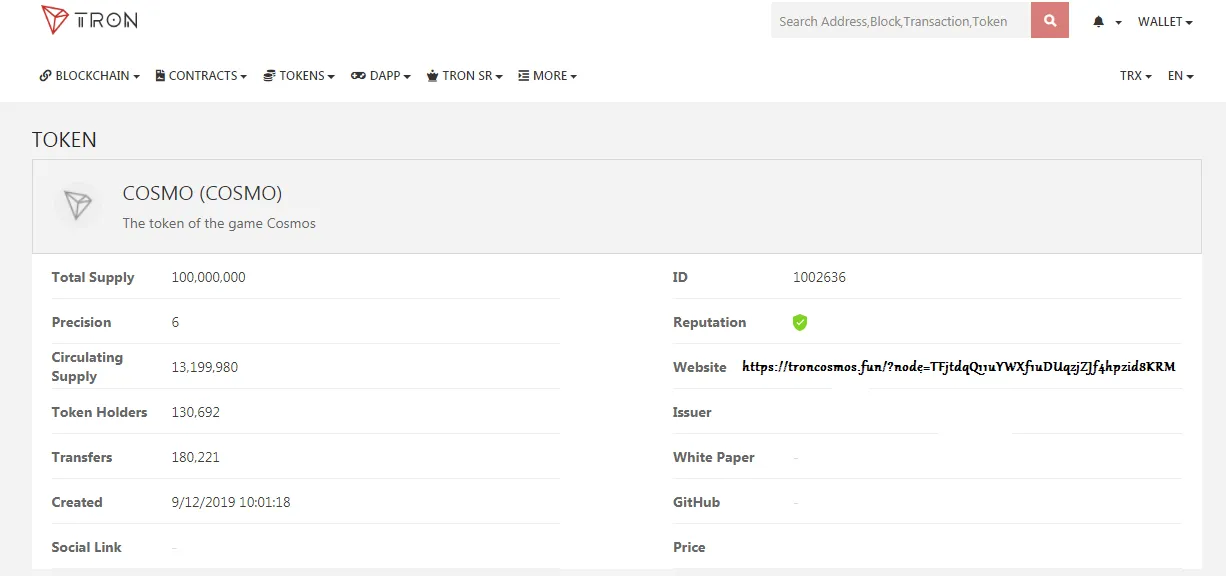The image size is (1226, 576).
Task: Open the CONTRACTS menu
Action: (201, 76)
